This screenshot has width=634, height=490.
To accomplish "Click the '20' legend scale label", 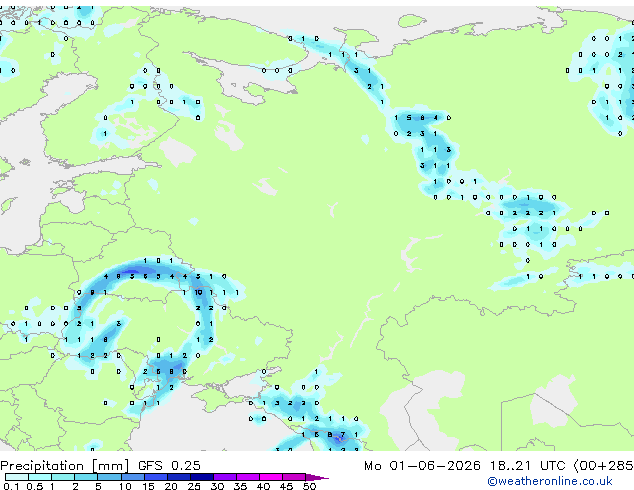I will point(171,486).
